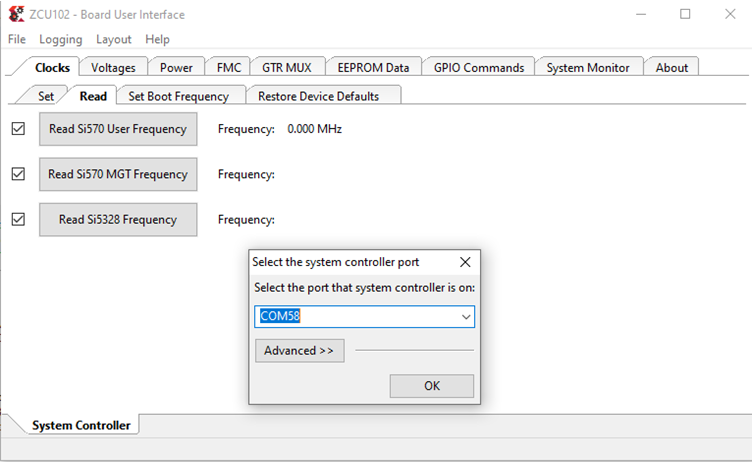This screenshot has height=462, width=752.
Task: Select the System Controller bottom tab
Action: [x=81, y=425]
